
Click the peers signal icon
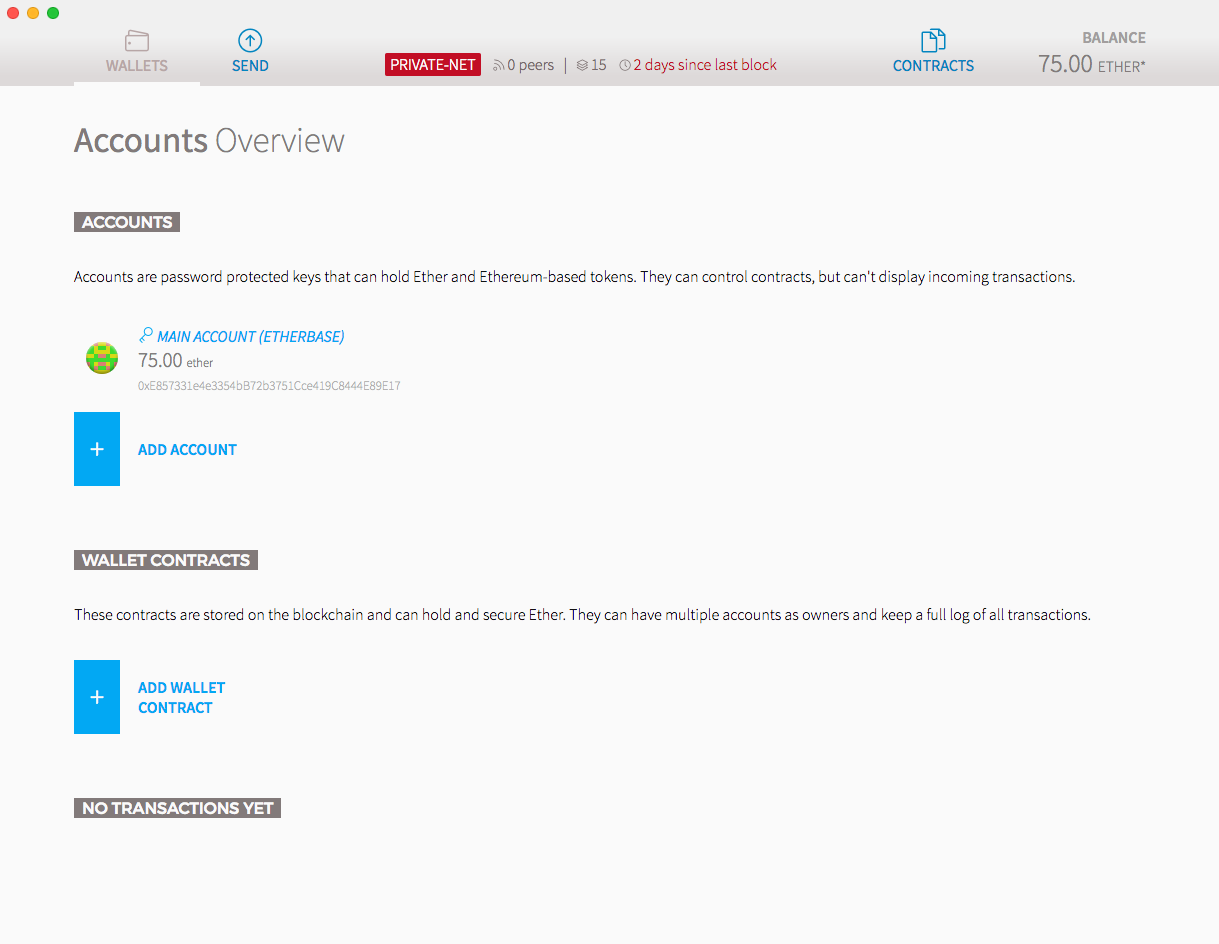pos(499,66)
